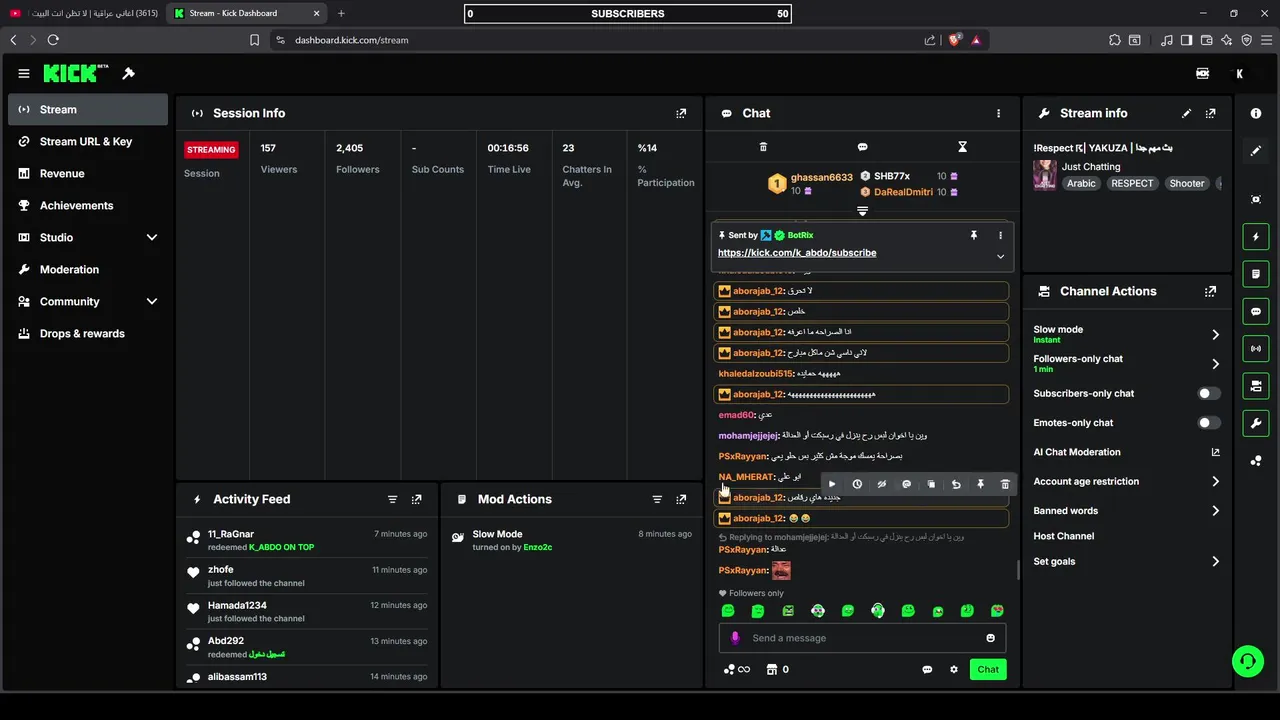Image resolution: width=1280 pixels, height=720 pixels.
Task: Click the clear chat trash icon
Action: pyautogui.click(x=763, y=147)
